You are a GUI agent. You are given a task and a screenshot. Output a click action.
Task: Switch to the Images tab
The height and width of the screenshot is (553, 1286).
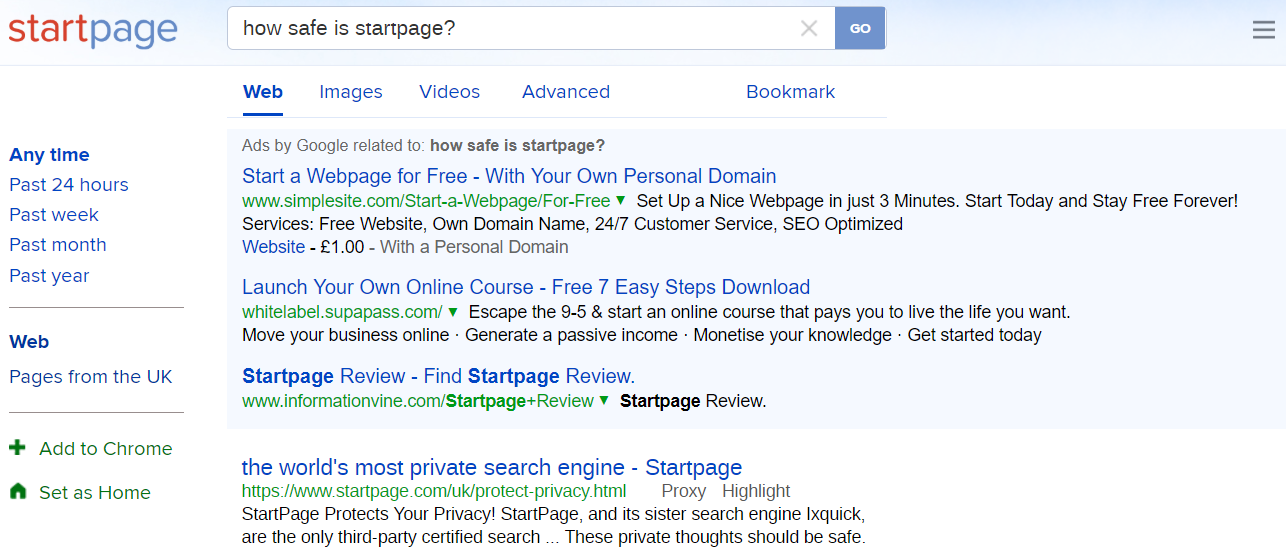click(350, 92)
